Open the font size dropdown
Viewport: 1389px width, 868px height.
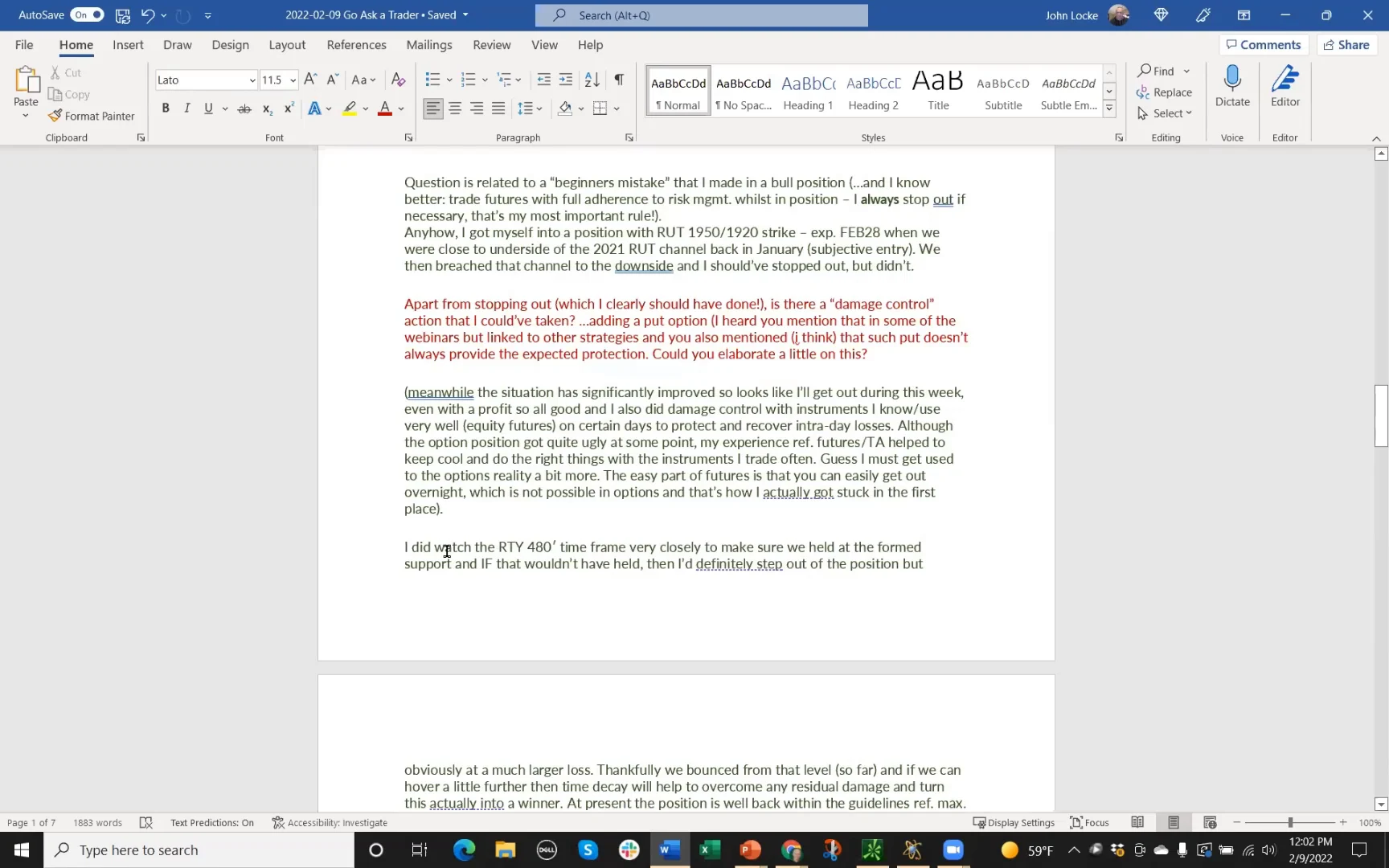click(293, 80)
